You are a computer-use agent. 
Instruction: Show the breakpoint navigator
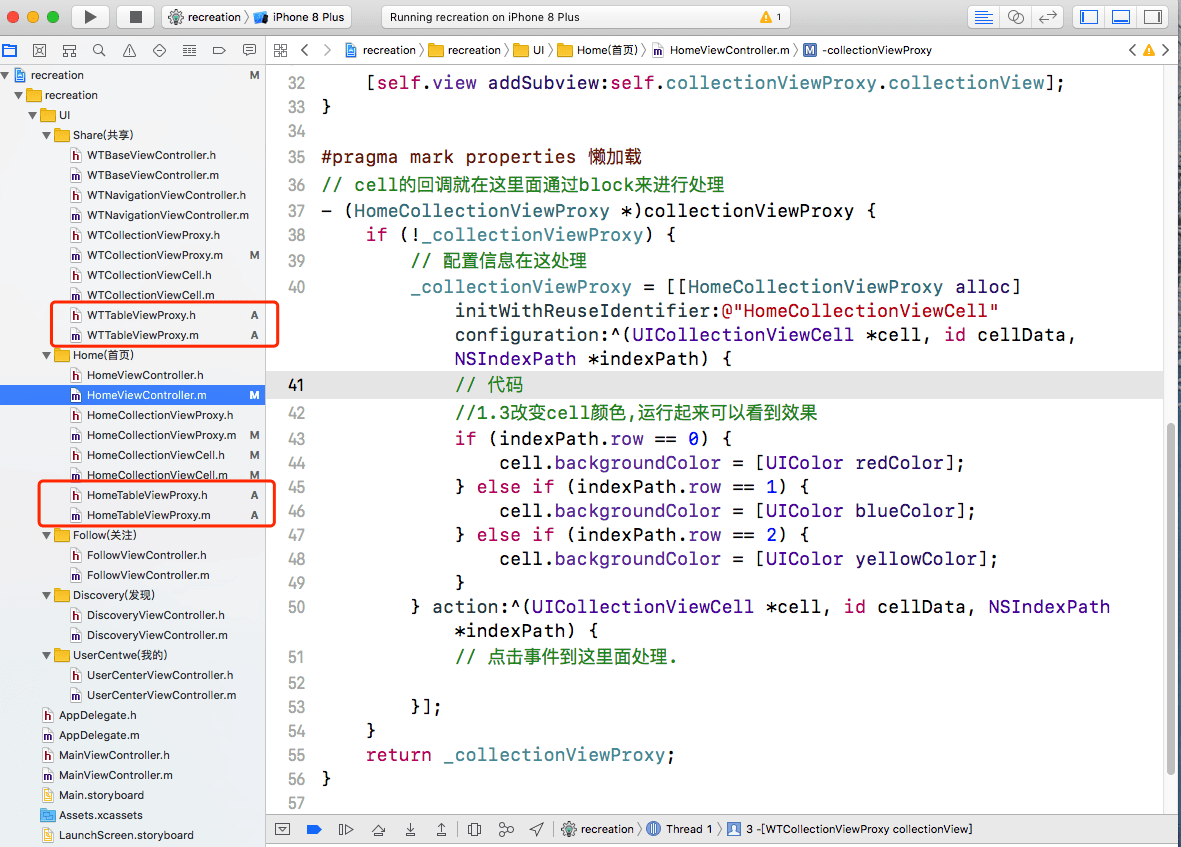click(x=219, y=50)
